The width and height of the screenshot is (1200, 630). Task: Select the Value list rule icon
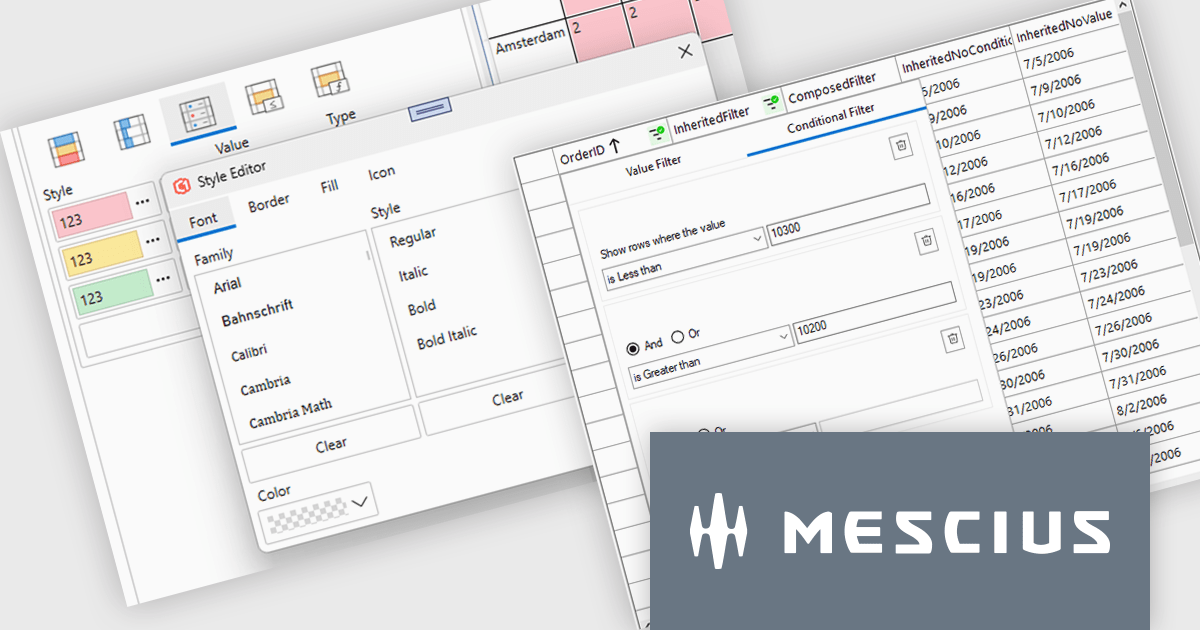[x=197, y=114]
